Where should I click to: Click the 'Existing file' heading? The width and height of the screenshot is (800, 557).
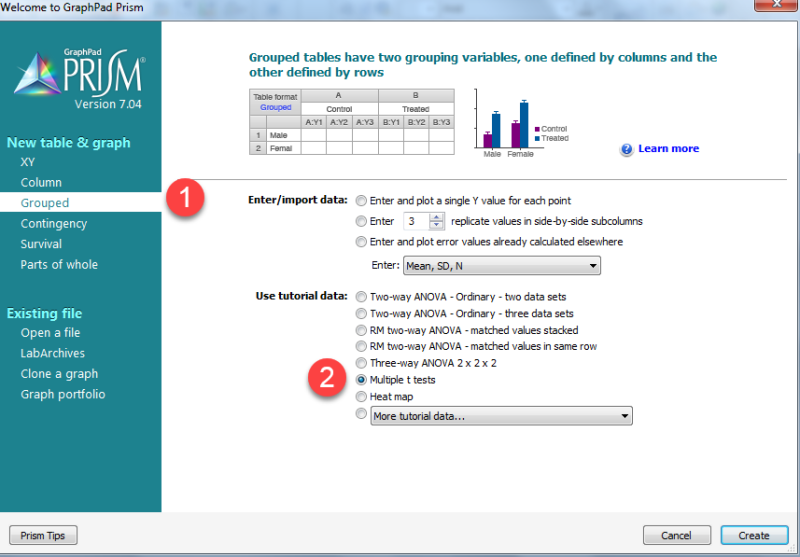click(x=44, y=313)
